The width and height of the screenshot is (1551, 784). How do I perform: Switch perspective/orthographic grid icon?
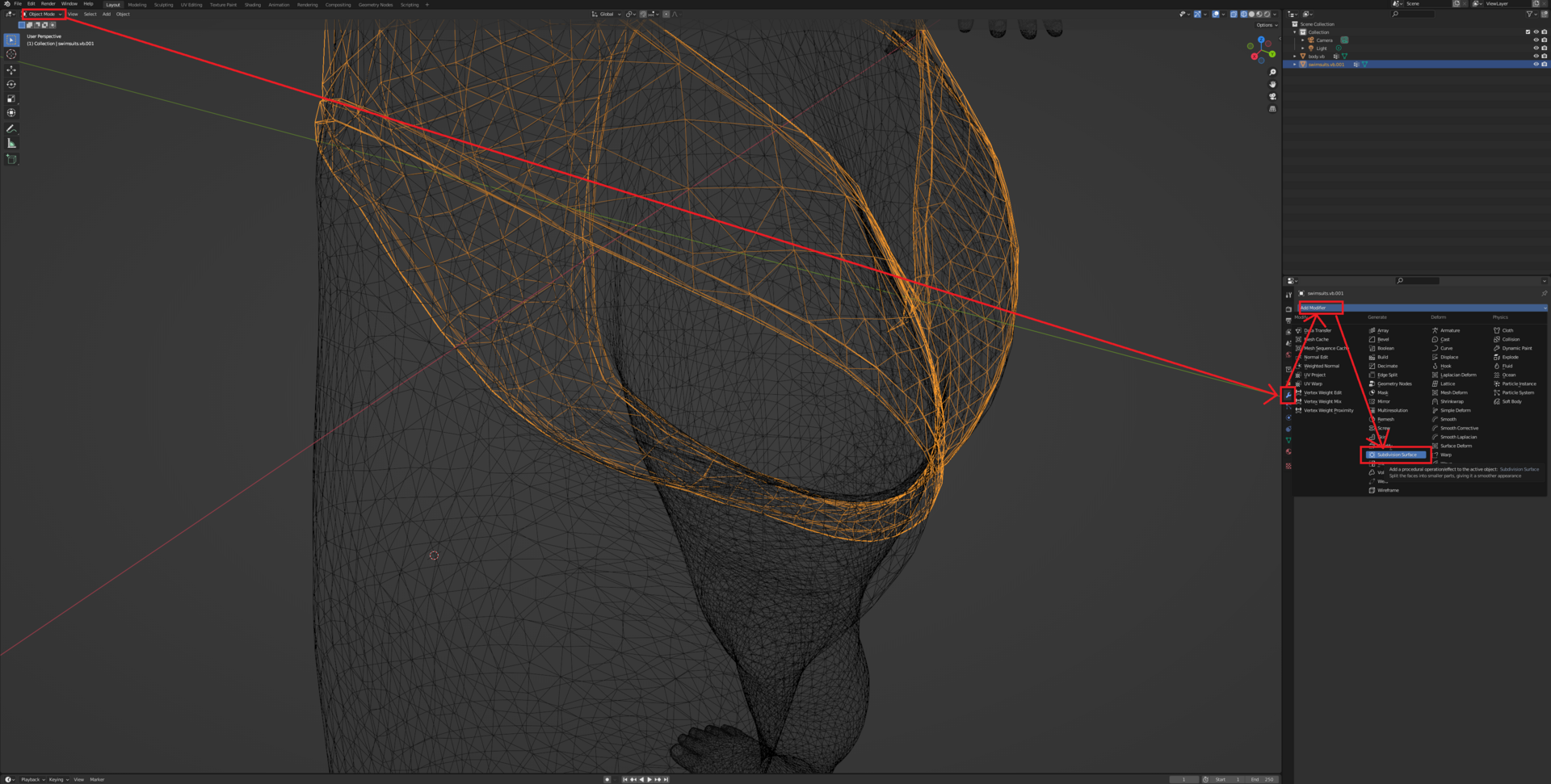[1272, 109]
